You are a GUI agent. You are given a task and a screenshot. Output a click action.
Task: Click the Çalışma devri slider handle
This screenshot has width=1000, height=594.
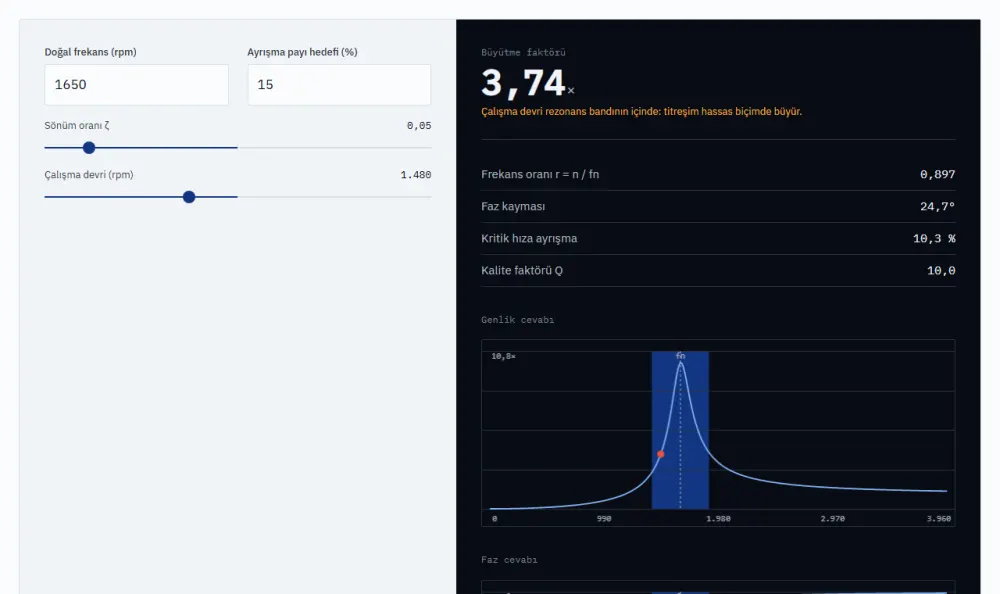point(189,197)
